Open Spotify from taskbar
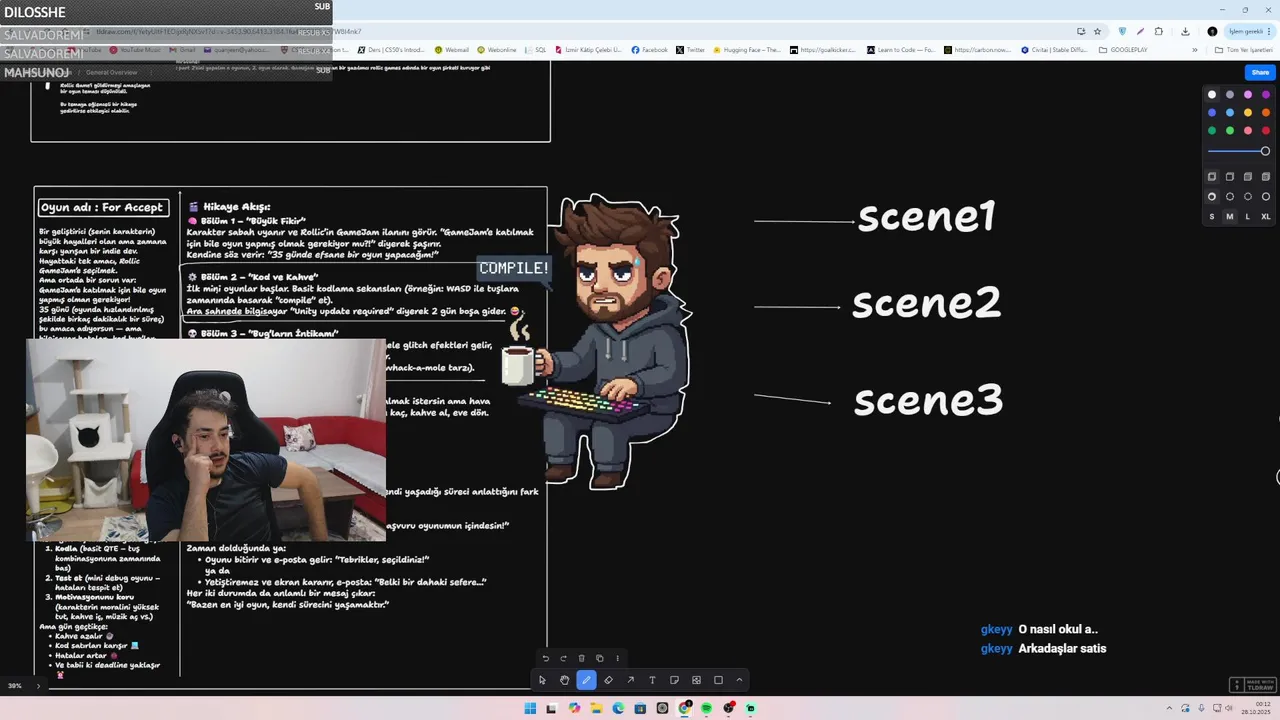The height and width of the screenshot is (720, 1280). coord(706,708)
